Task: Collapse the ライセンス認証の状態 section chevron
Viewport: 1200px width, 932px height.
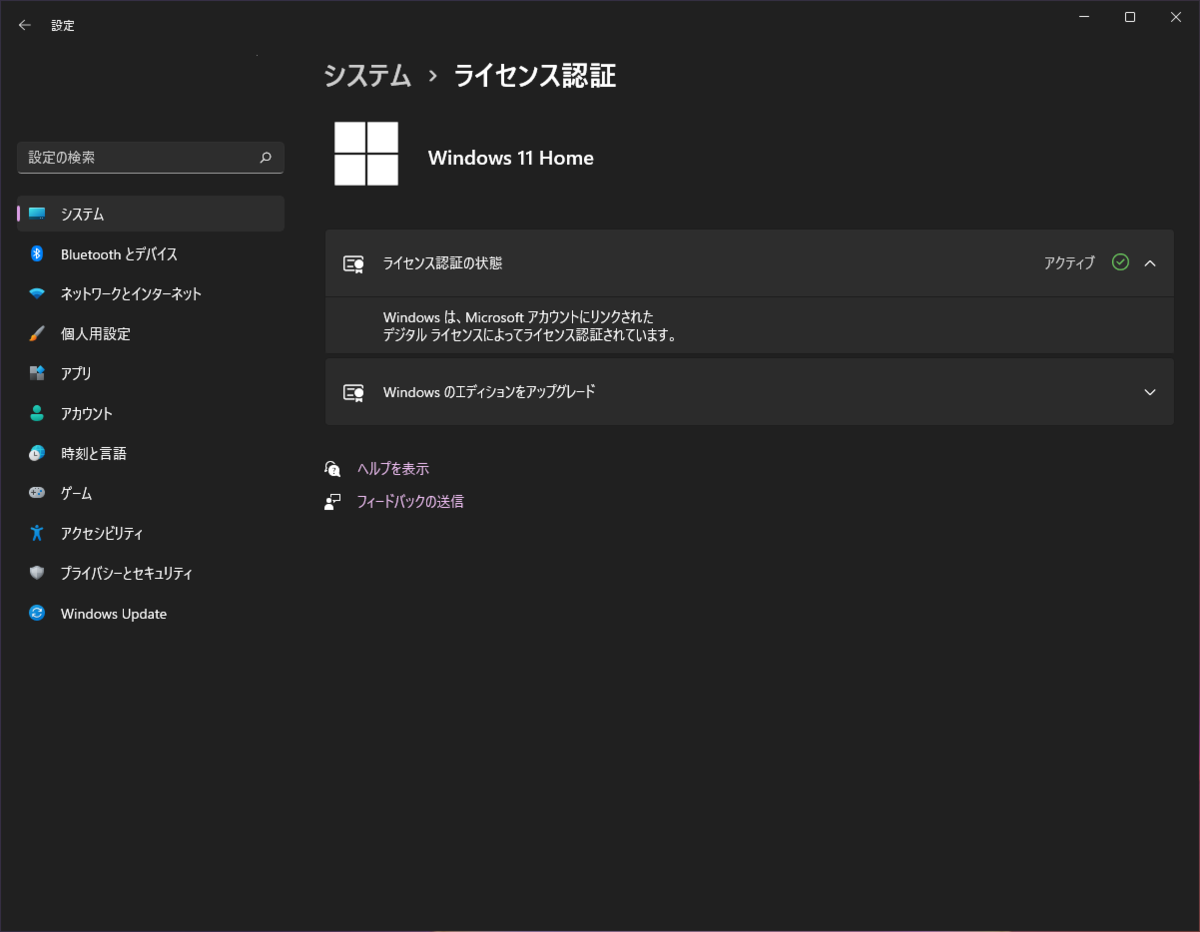Action: 1150,263
